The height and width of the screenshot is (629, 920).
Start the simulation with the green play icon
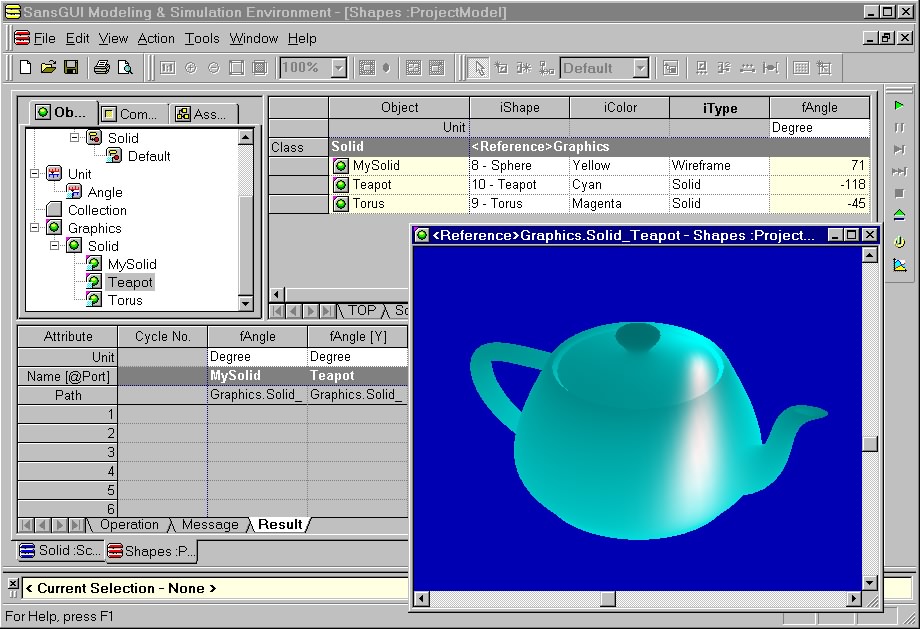click(x=899, y=106)
